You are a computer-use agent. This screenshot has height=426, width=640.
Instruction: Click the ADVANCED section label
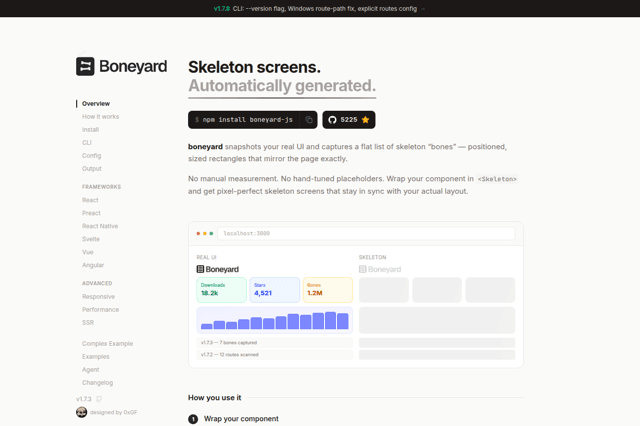point(97,283)
